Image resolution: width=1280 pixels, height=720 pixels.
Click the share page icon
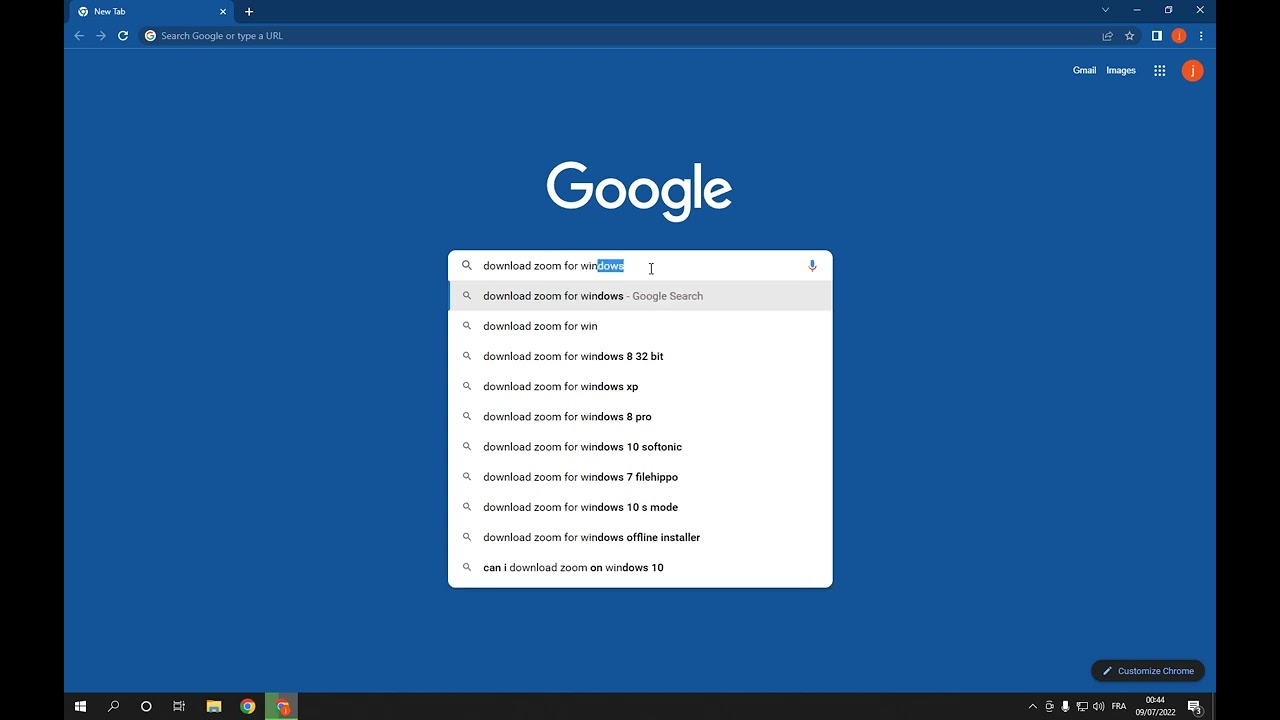pos(1108,36)
